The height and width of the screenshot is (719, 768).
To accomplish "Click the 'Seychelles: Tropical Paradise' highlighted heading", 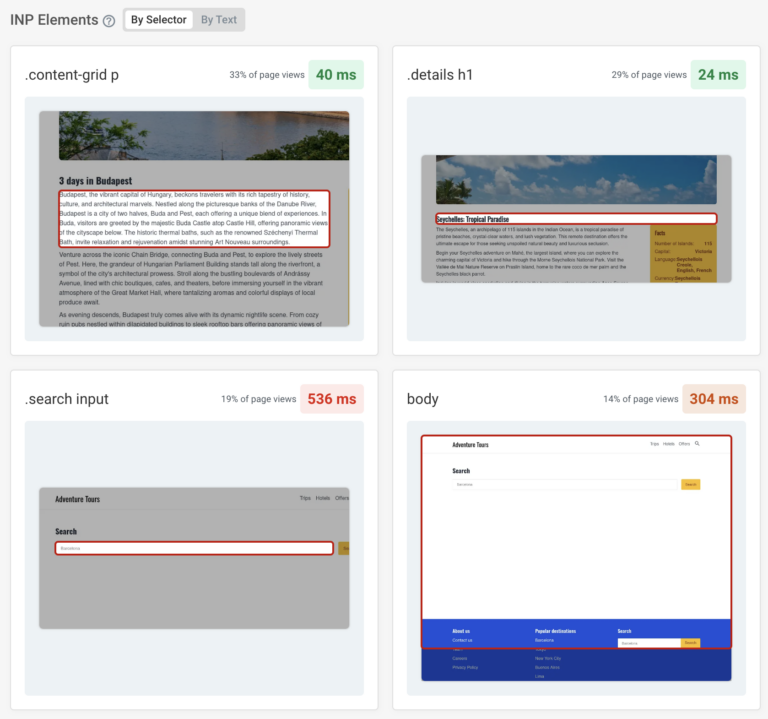I will click(576, 219).
